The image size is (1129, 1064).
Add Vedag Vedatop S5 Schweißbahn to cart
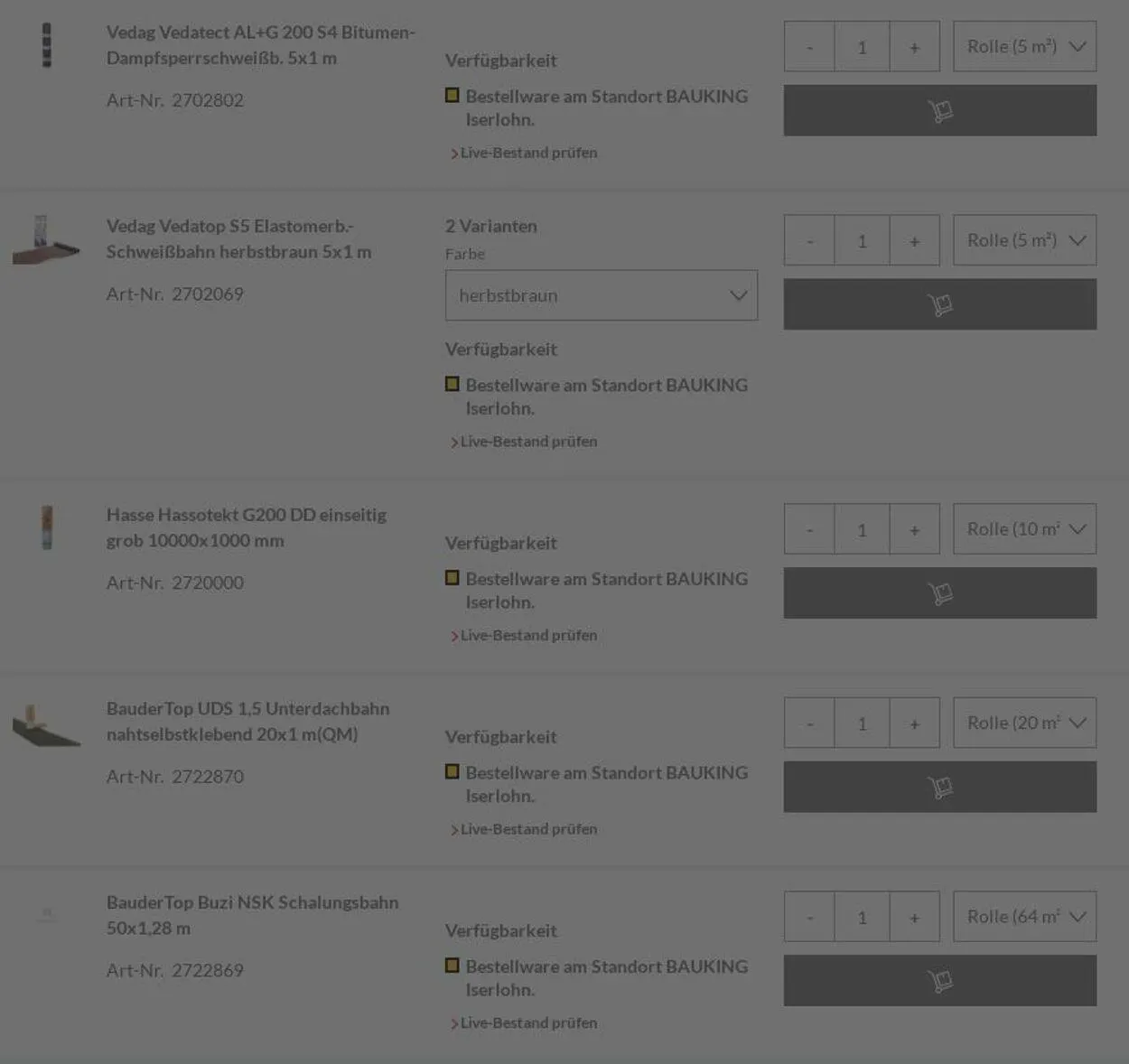pyautogui.click(x=939, y=304)
